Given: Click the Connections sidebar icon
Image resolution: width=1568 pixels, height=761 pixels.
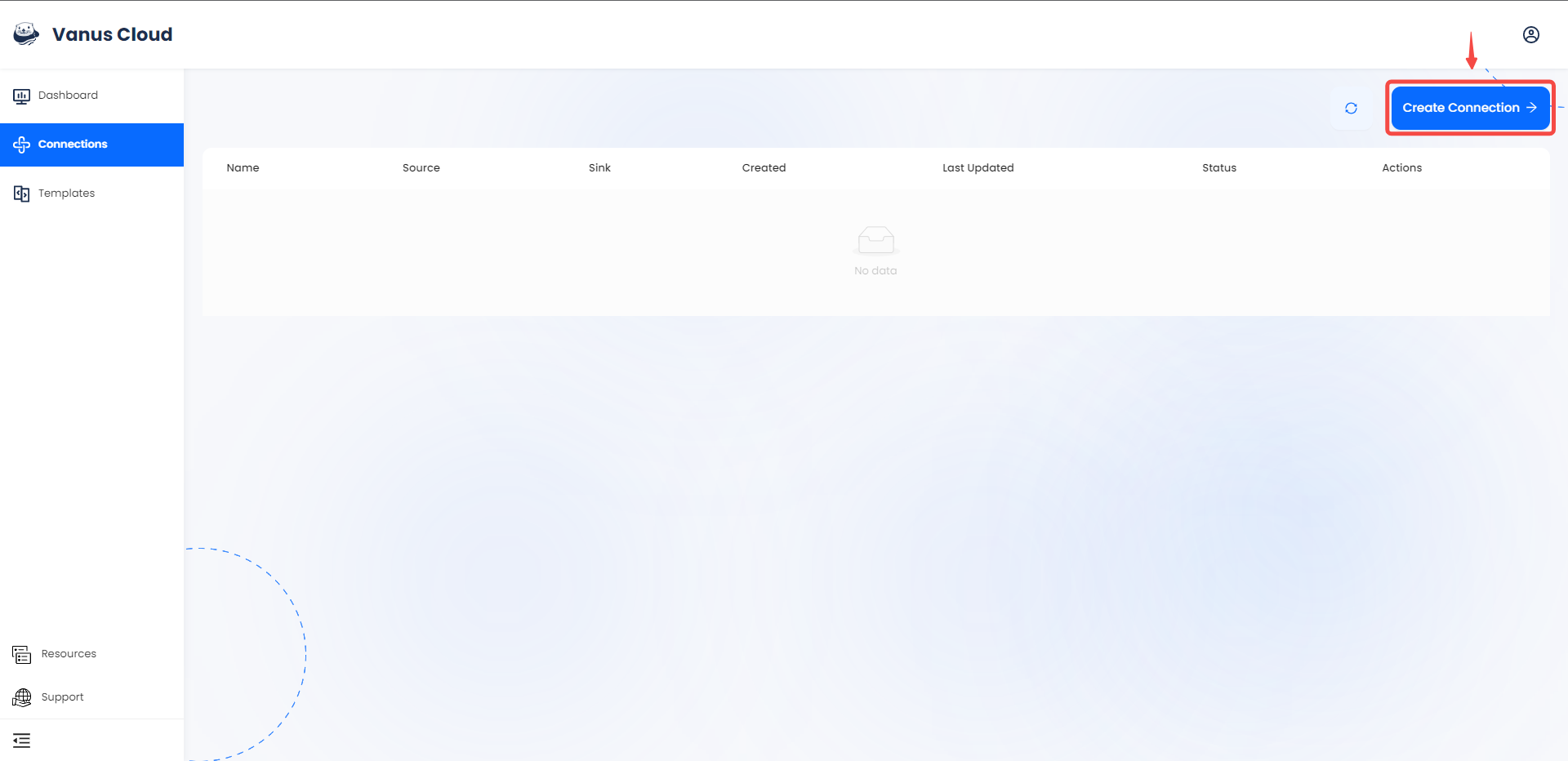Looking at the screenshot, I should pos(22,145).
